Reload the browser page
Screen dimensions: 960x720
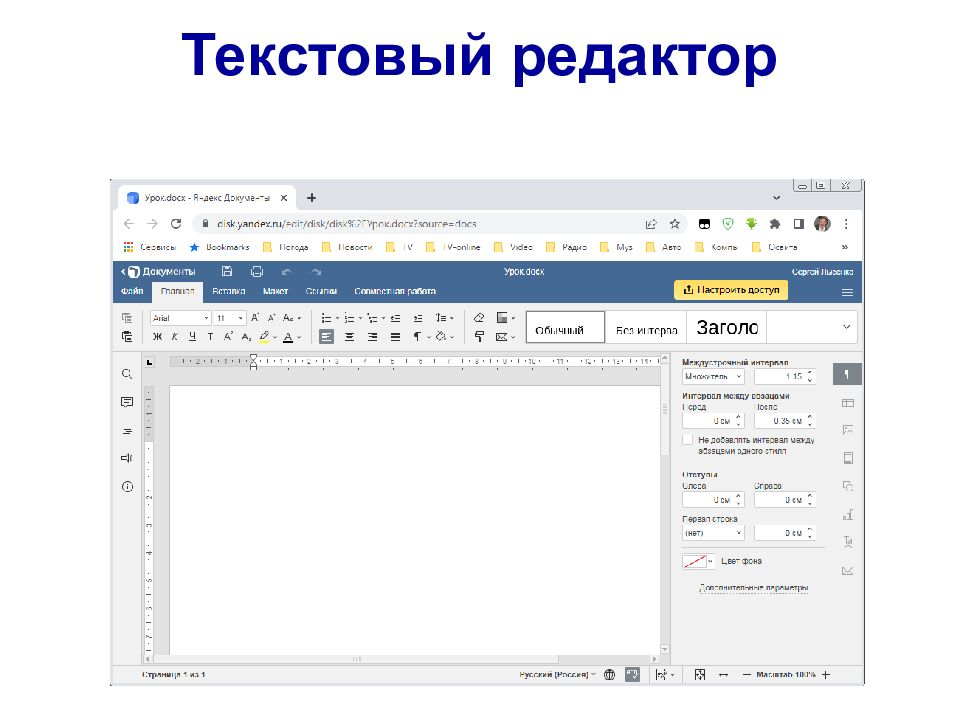[176, 224]
